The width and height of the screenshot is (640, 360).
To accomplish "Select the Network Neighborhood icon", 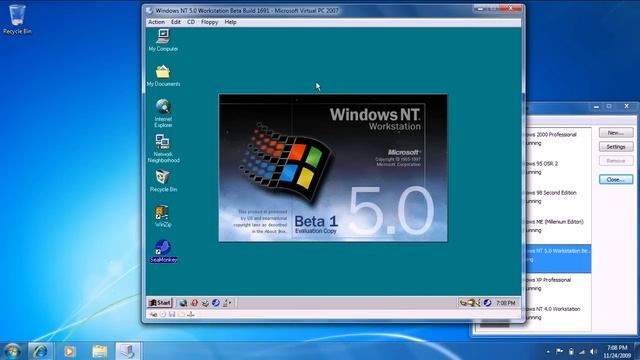I will coord(163,148).
